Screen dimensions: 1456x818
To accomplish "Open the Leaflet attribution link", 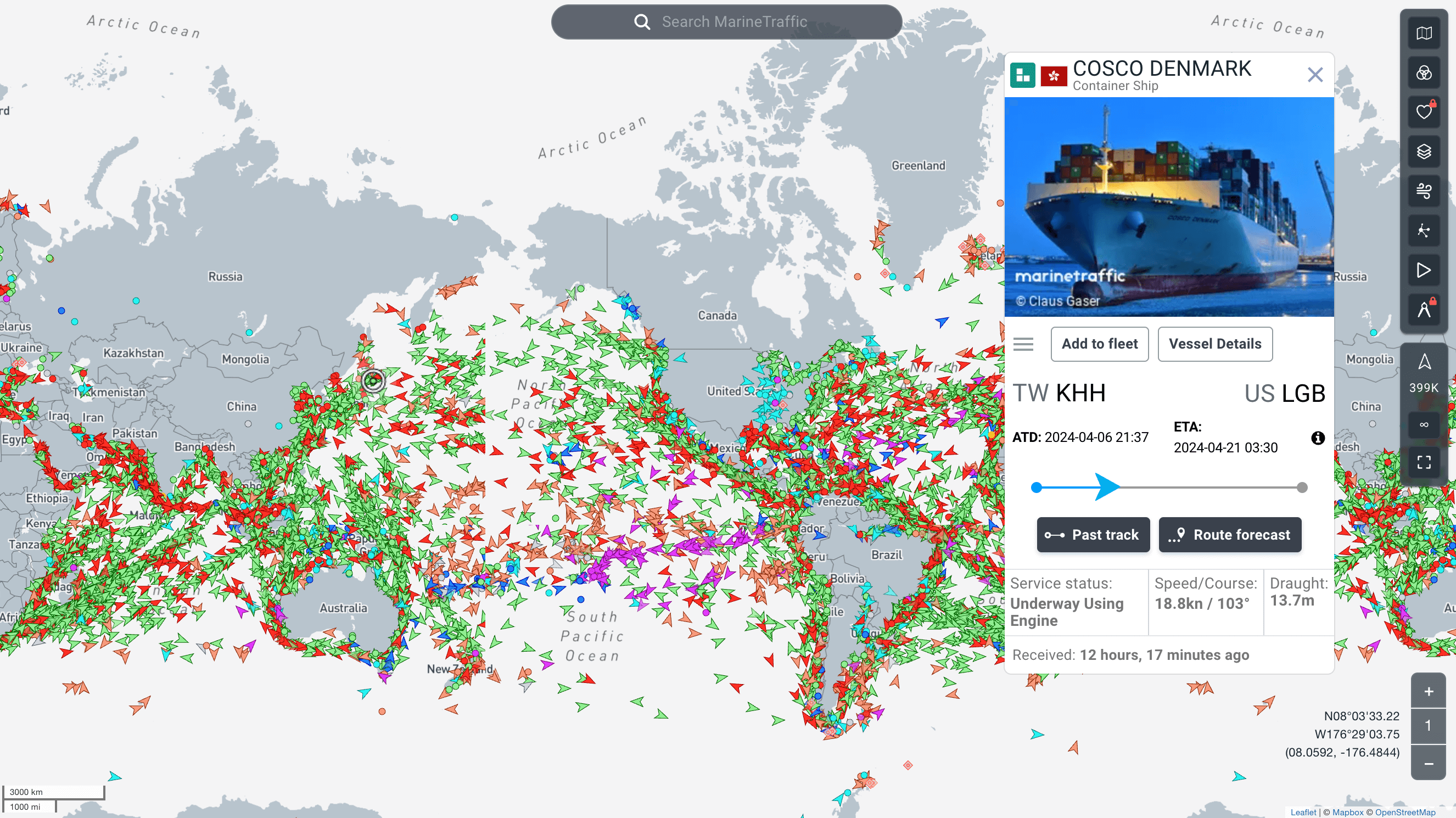I will 1303,813.
